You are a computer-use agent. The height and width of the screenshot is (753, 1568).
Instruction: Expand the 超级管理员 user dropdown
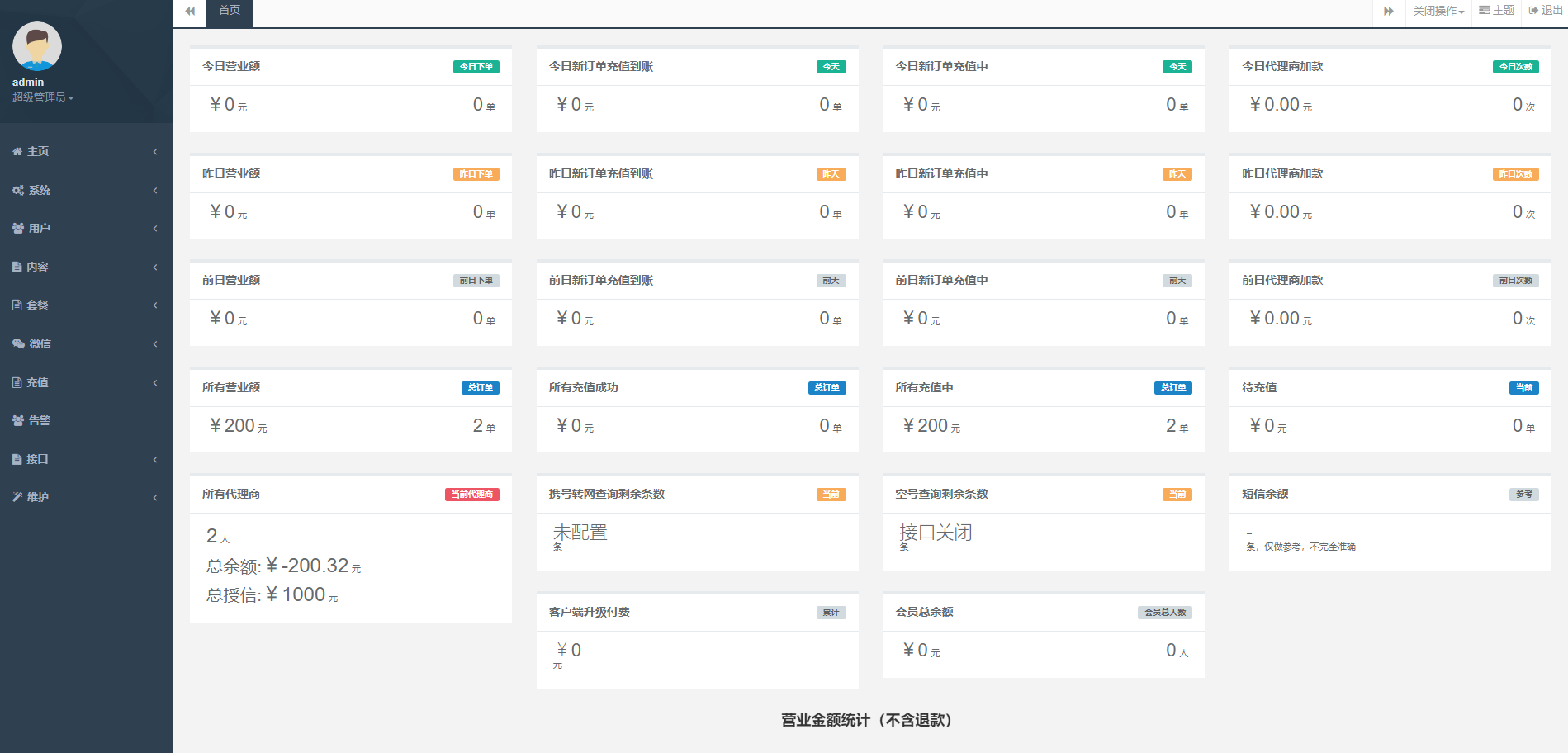[43, 98]
